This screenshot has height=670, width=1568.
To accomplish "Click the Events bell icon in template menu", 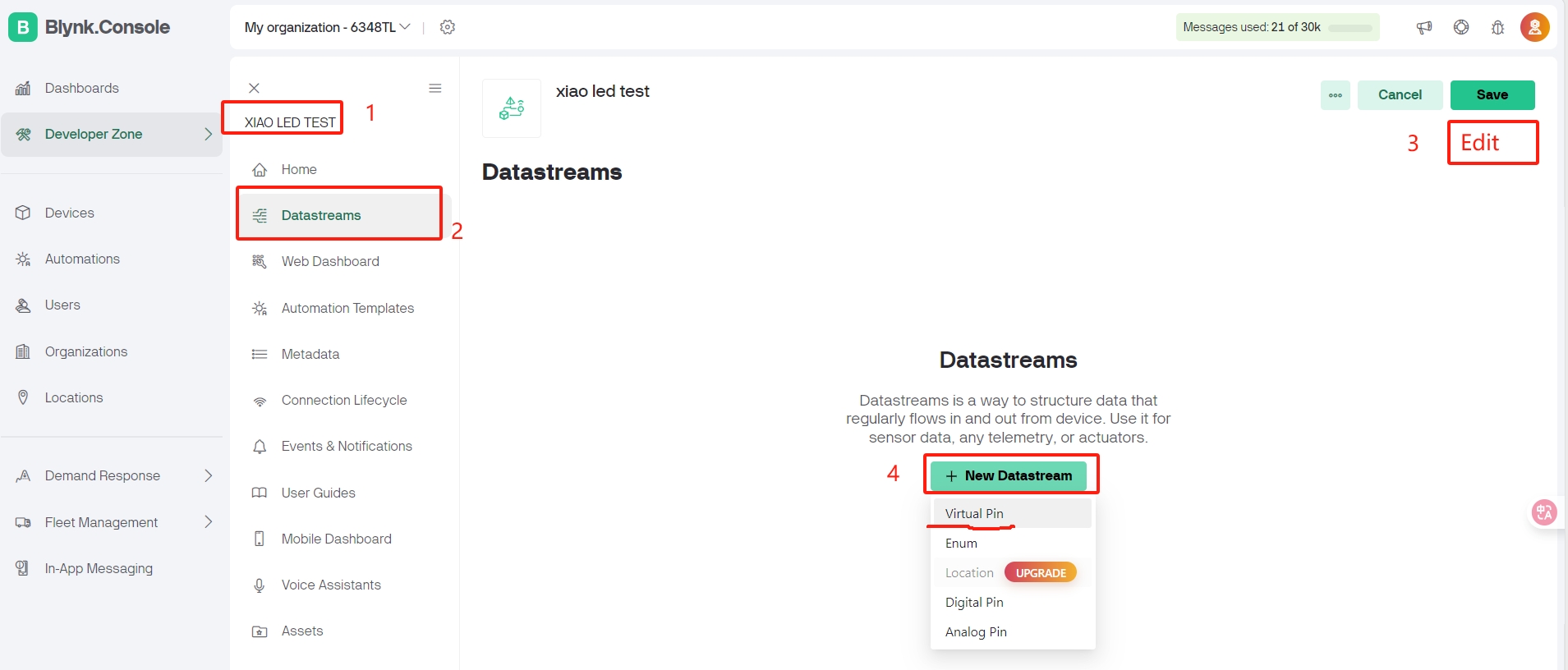I will click(260, 447).
